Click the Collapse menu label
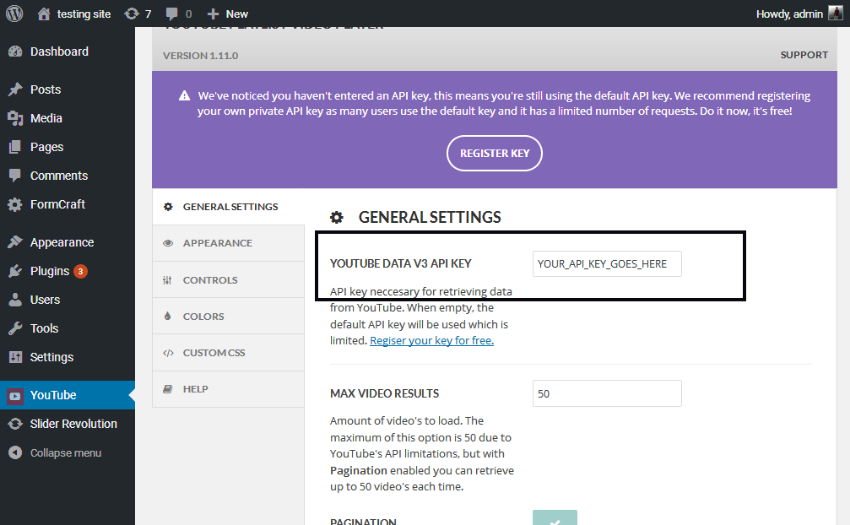Image resolution: width=850 pixels, height=525 pixels. (x=66, y=453)
